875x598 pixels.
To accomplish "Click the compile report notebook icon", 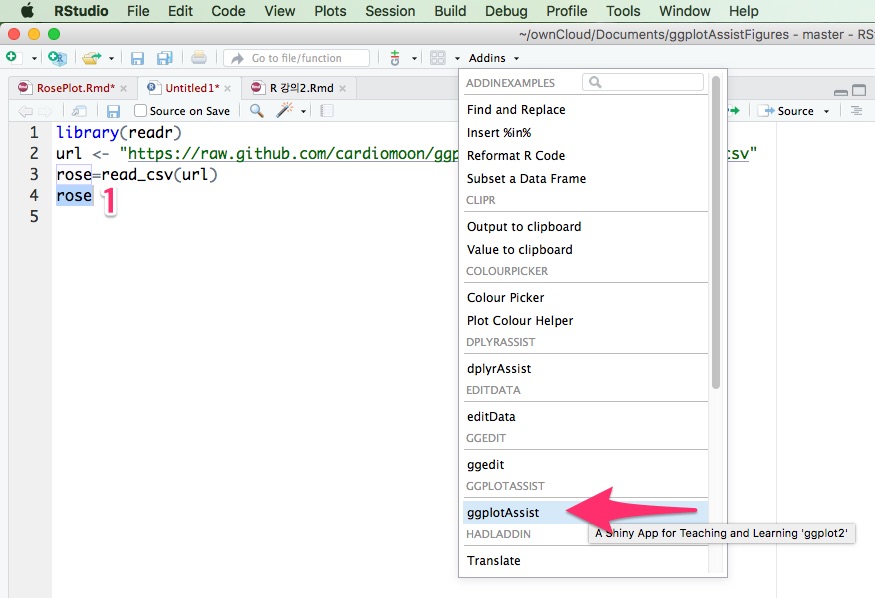I will point(327,111).
